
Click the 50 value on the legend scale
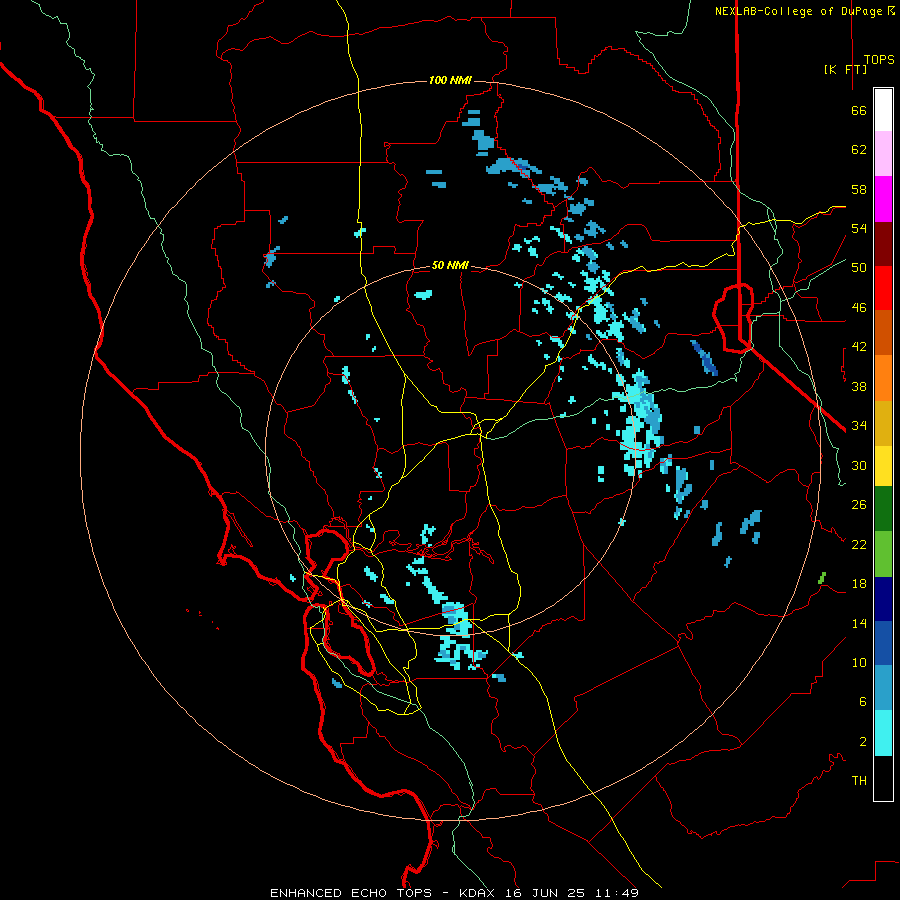[859, 268]
